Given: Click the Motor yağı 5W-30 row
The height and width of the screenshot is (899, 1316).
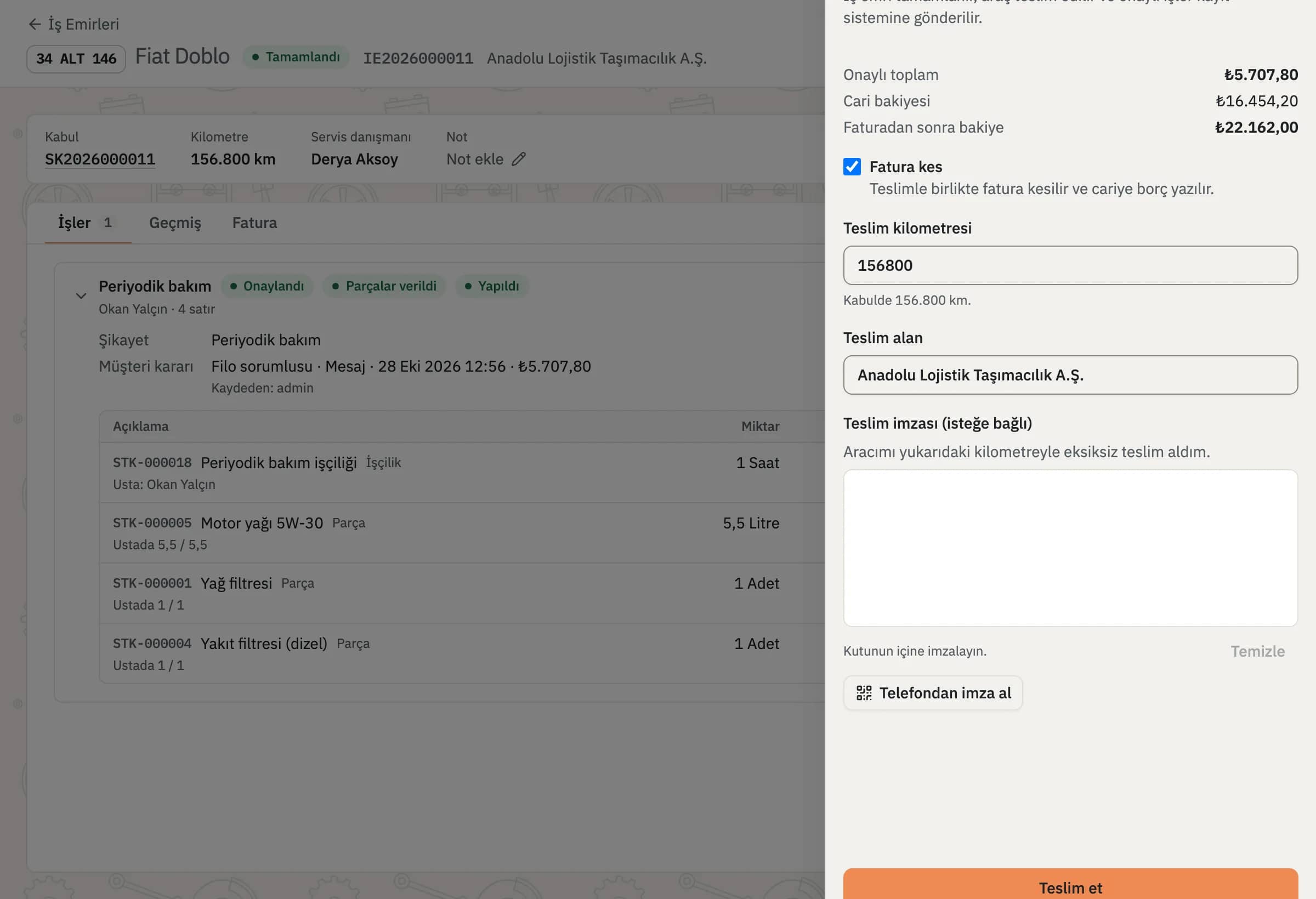Looking at the screenshot, I should 462,533.
